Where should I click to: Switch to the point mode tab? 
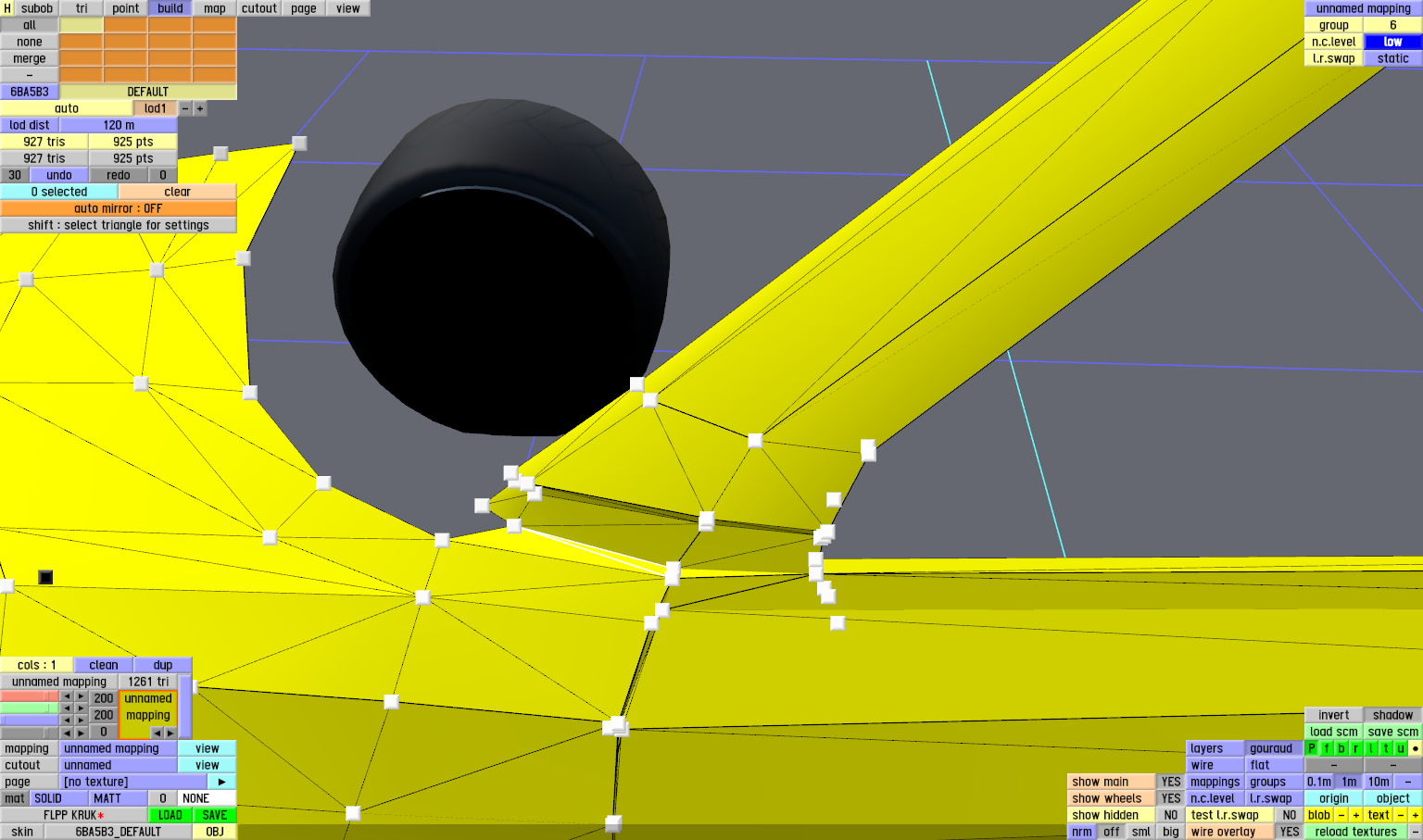126,8
